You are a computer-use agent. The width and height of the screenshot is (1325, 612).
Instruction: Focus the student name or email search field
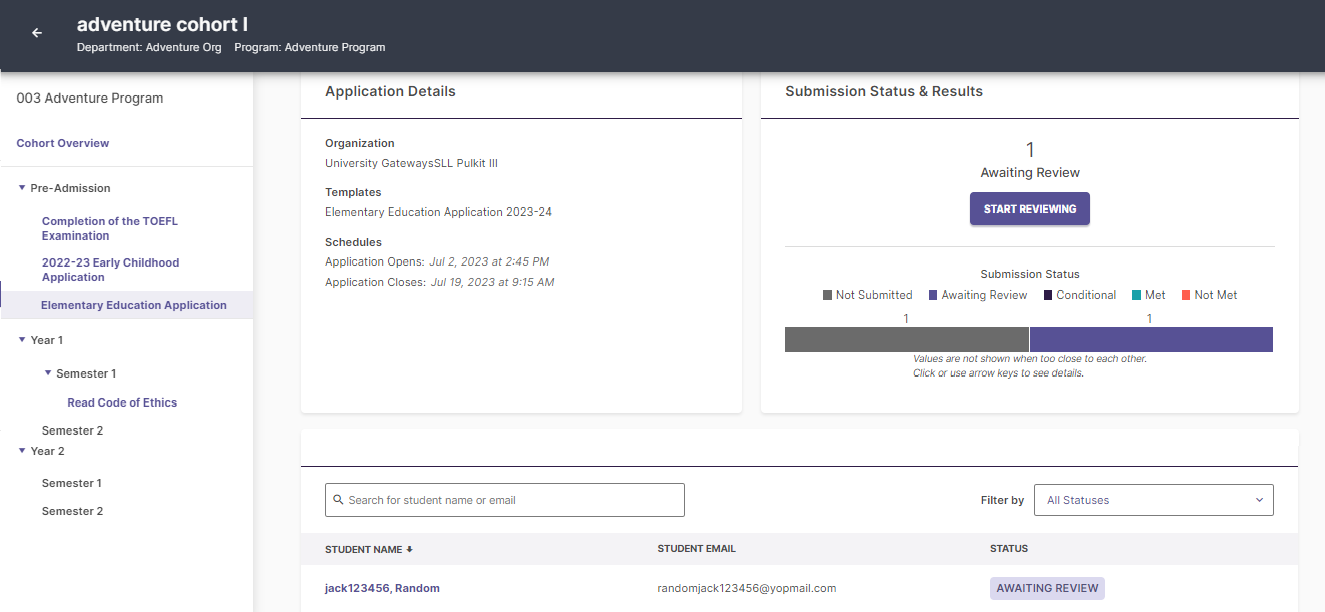[x=505, y=500]
